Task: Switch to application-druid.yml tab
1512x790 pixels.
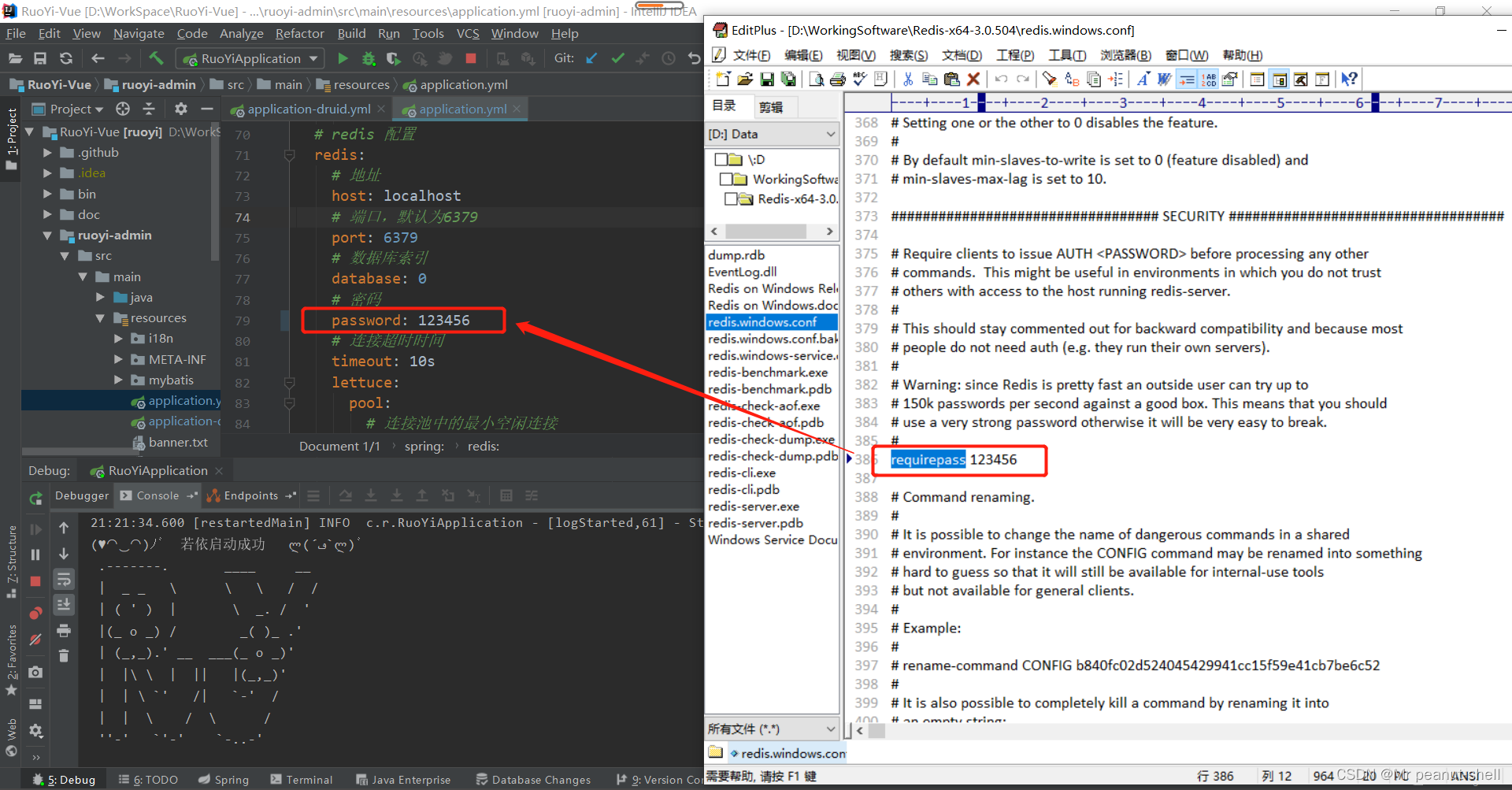Action: click(x=309, y=109)
